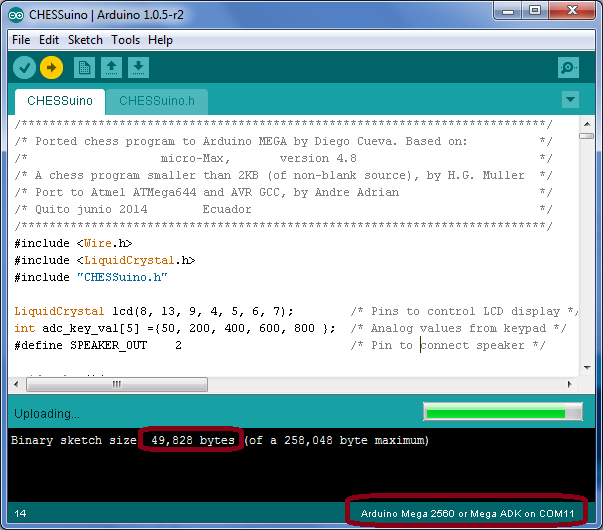The height and width of the screenshot is (530, 603).
Task: Click the Verify checkmark button
Action: point(25,68)
